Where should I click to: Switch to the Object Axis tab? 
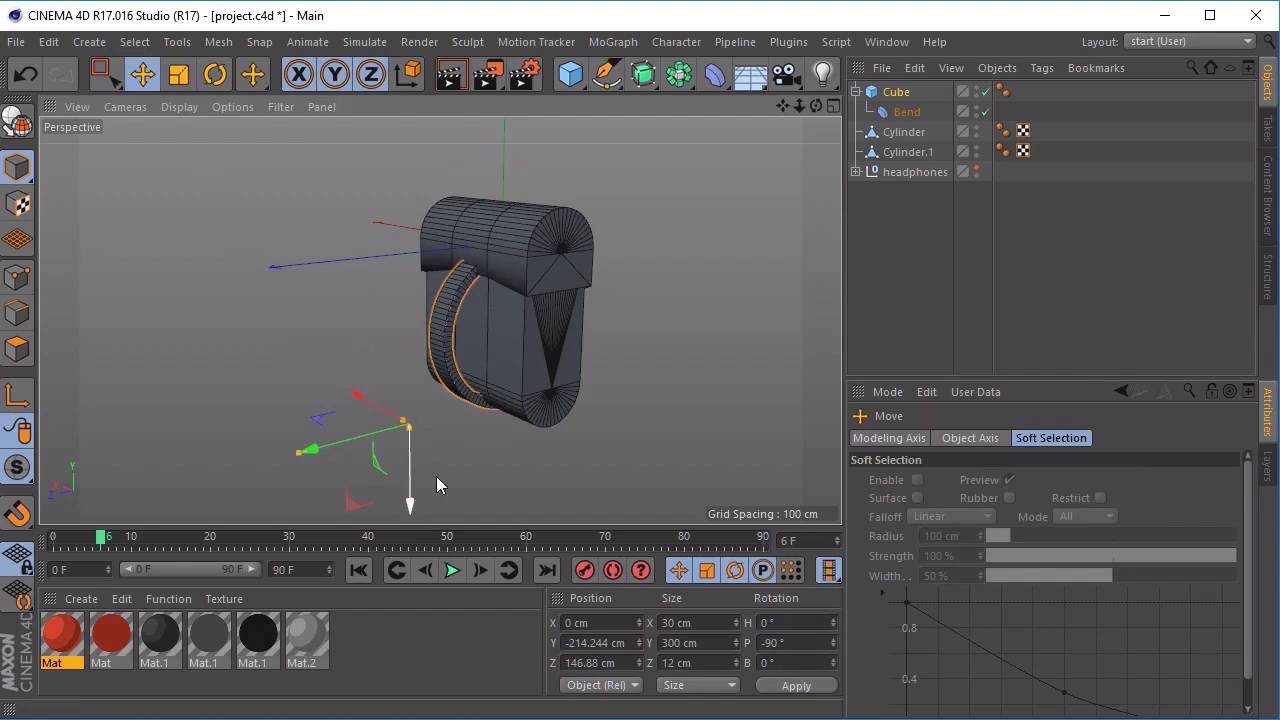[x=970, y=438]
